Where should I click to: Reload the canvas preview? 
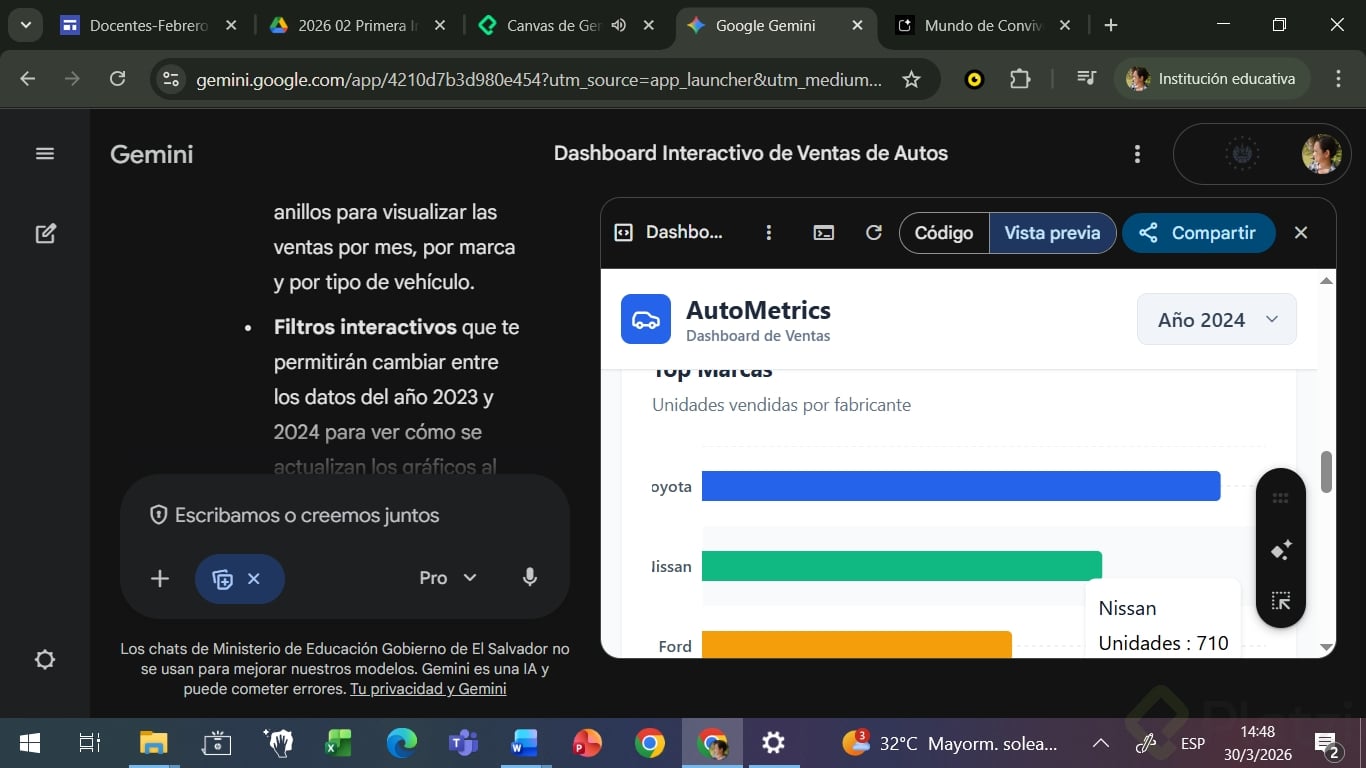tap(874, 233)
